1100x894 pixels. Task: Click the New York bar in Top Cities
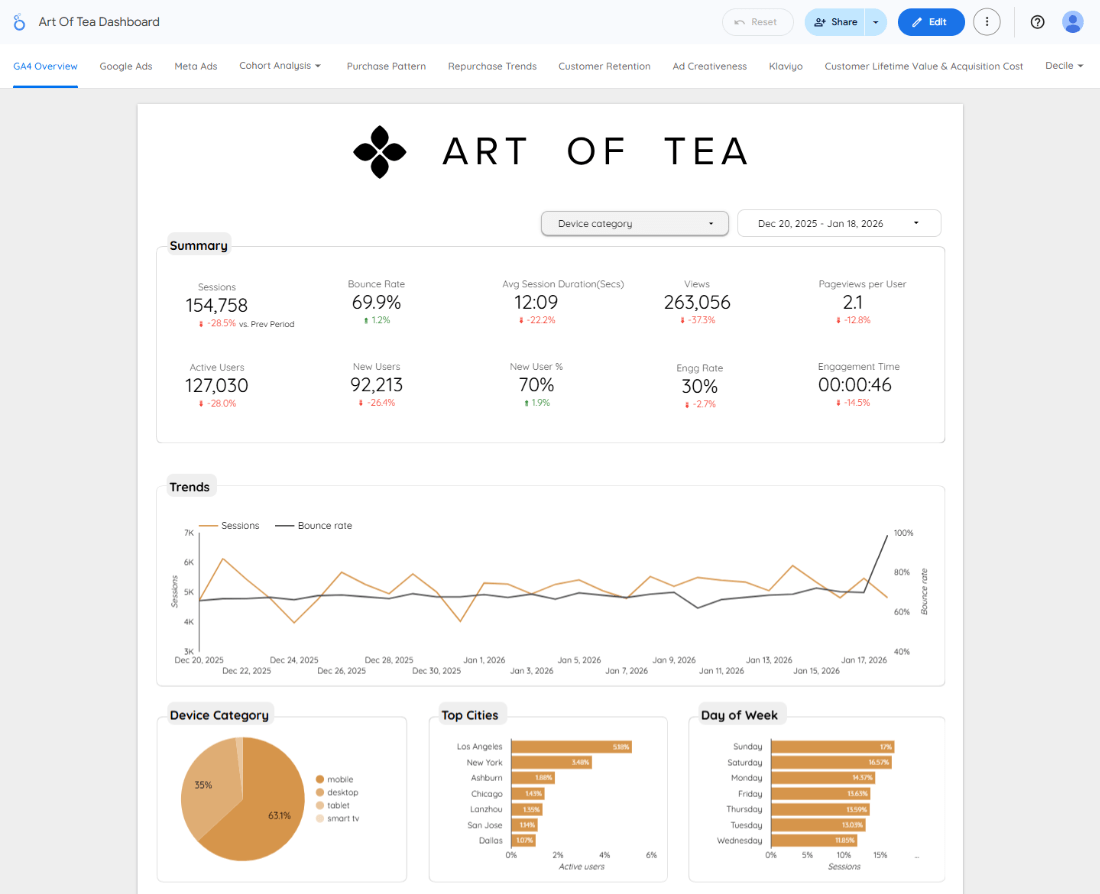pyautogui.click(x=552, y=762)
